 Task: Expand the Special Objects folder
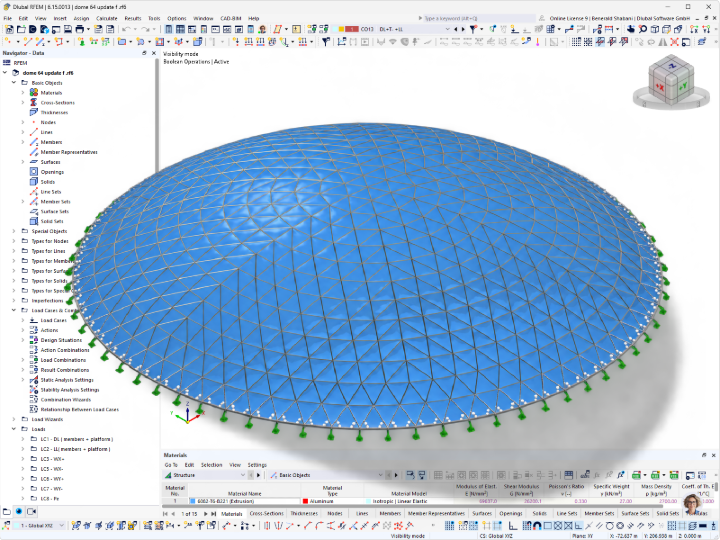pyautogui.click(x=14, y=231)
